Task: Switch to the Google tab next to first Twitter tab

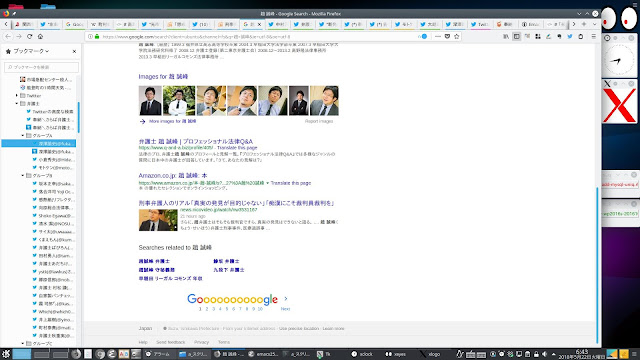Action: click(74, 24)
